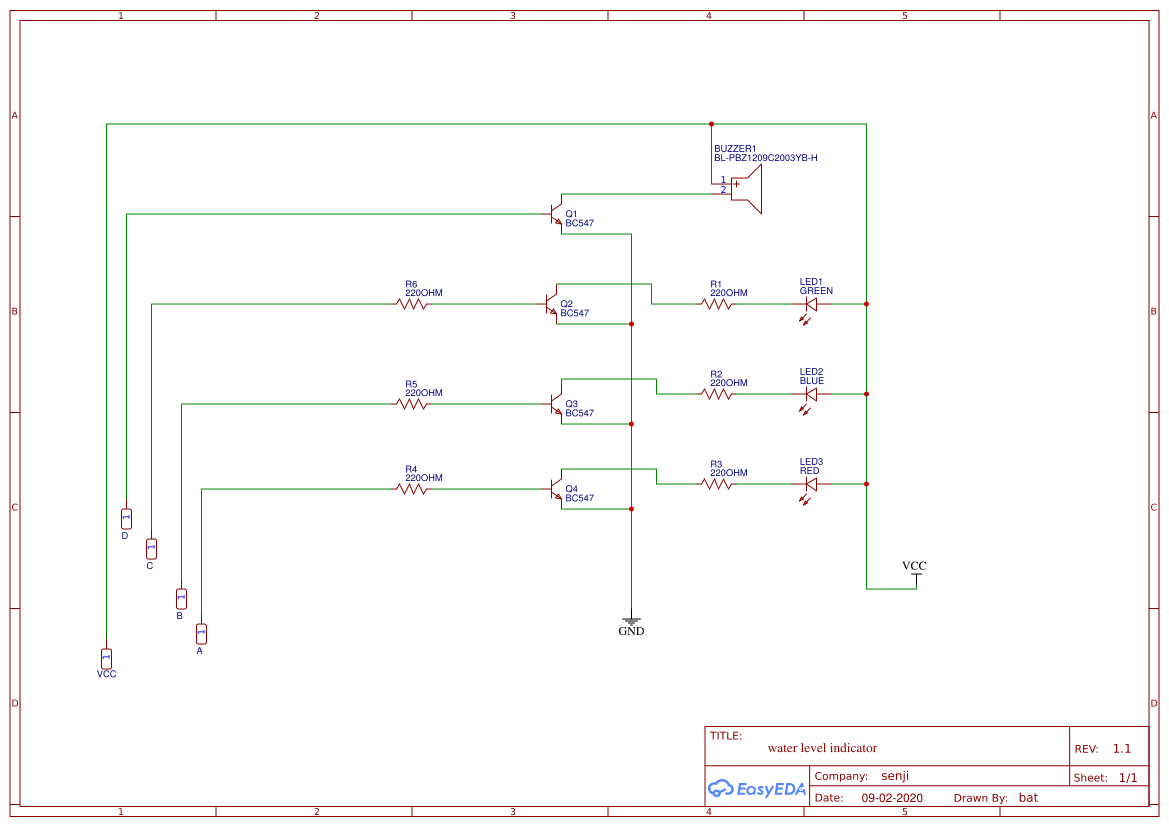1169x827 pixels.
Task: Select probe connector B
Action: pyautogui.click(x=181, y=599)
